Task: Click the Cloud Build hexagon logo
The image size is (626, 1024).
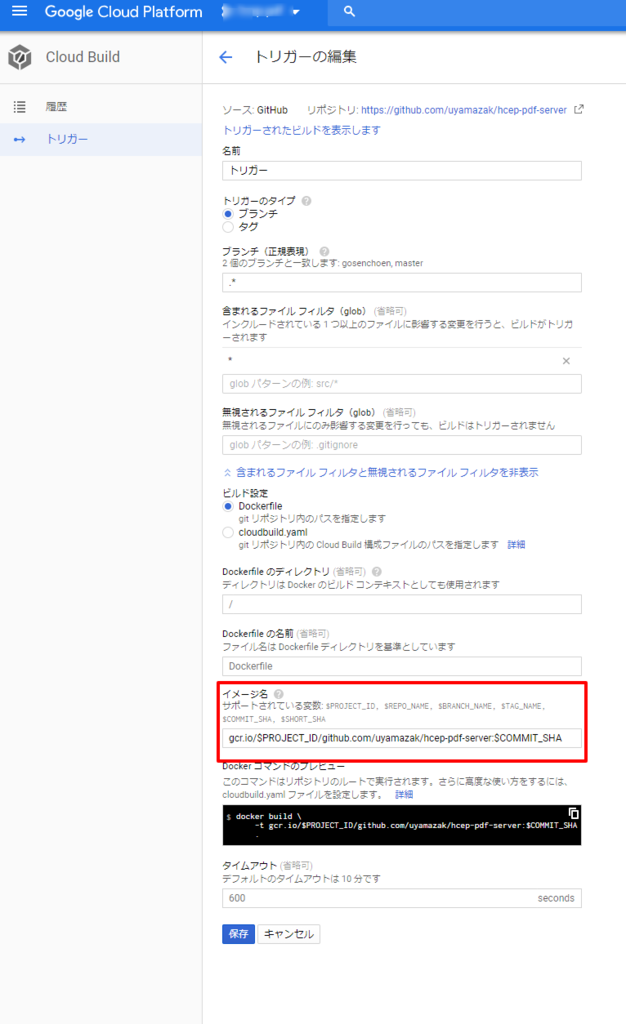Action: (x=20, y=57)
